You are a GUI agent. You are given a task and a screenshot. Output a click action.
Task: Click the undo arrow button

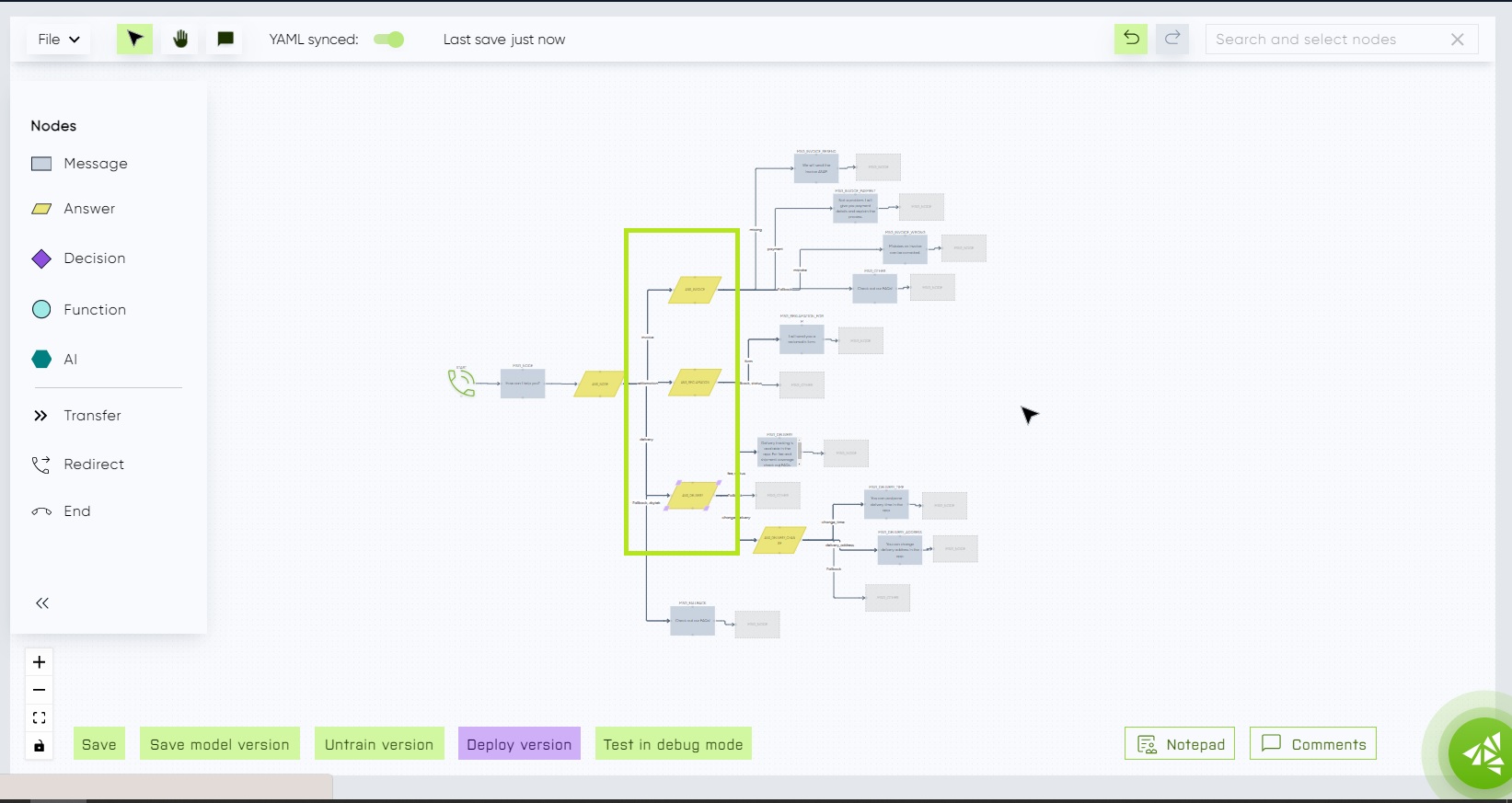pos(1131,39)
